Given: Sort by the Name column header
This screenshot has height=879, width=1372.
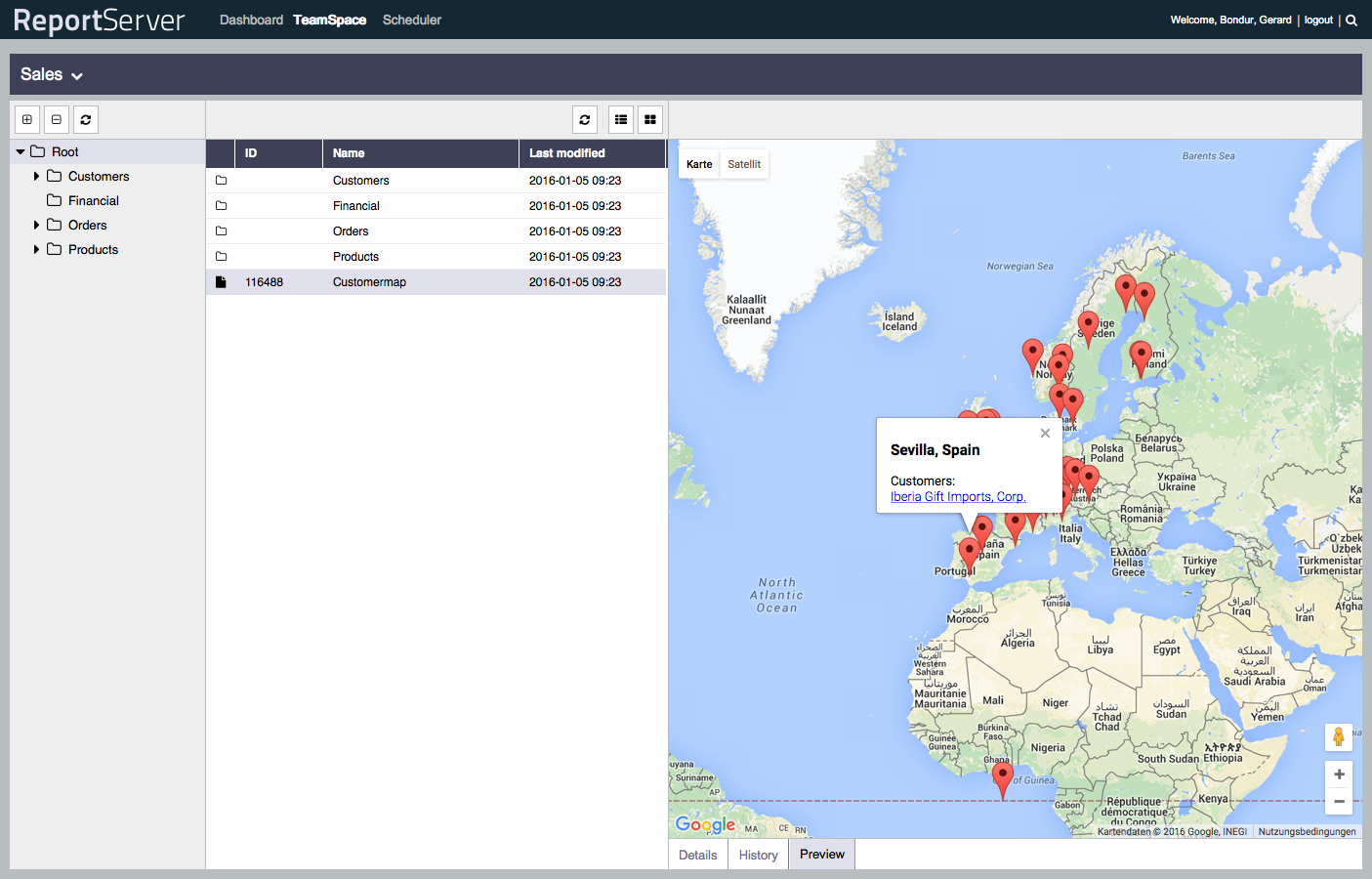Looking at the screenshot, I should [421, 153].
